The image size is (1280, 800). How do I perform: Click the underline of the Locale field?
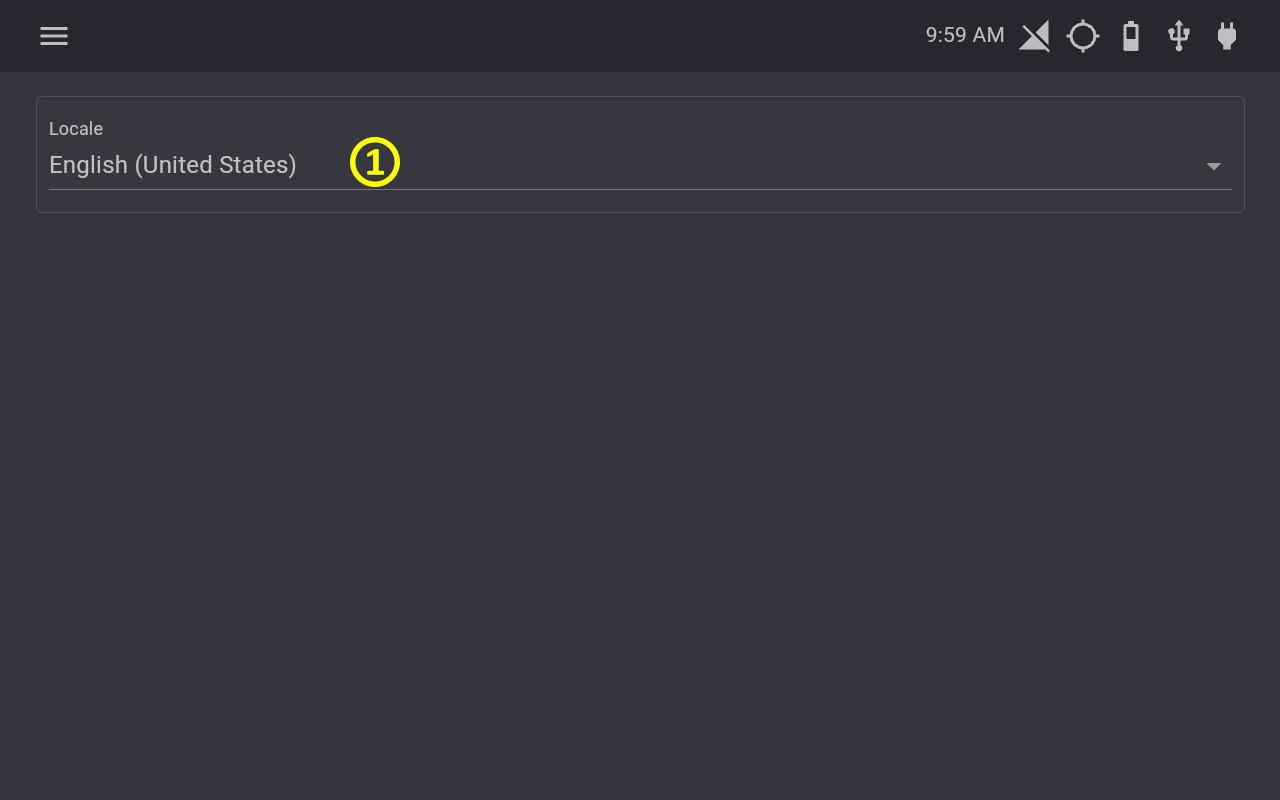click(640, 189)
